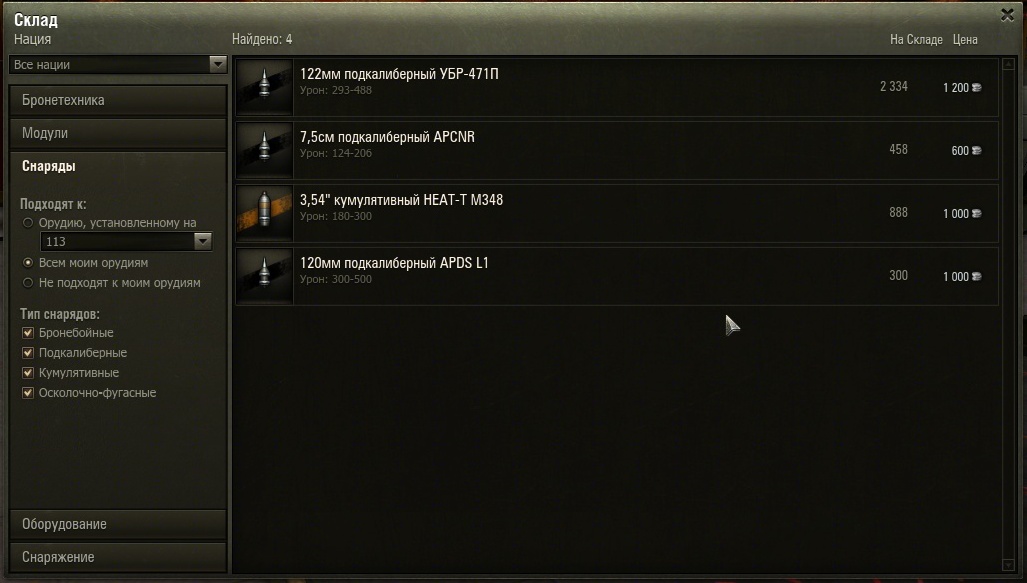The height and width of the screenshot is (583, 1027).
Task: Select 'Не подходят к моим орудиям' radio
Action: click(28, 283)
